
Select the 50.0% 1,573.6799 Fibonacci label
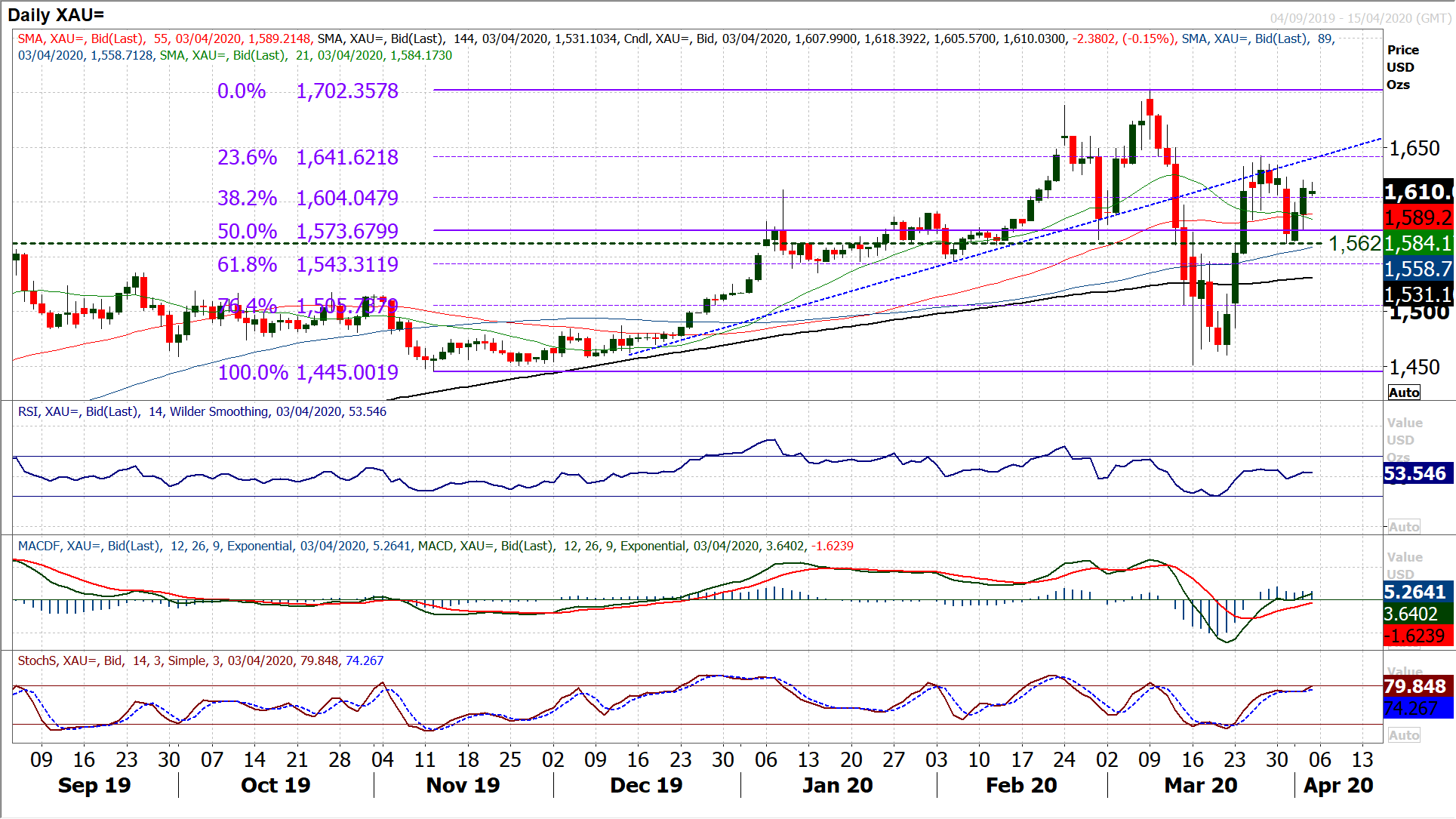point(308,232)
